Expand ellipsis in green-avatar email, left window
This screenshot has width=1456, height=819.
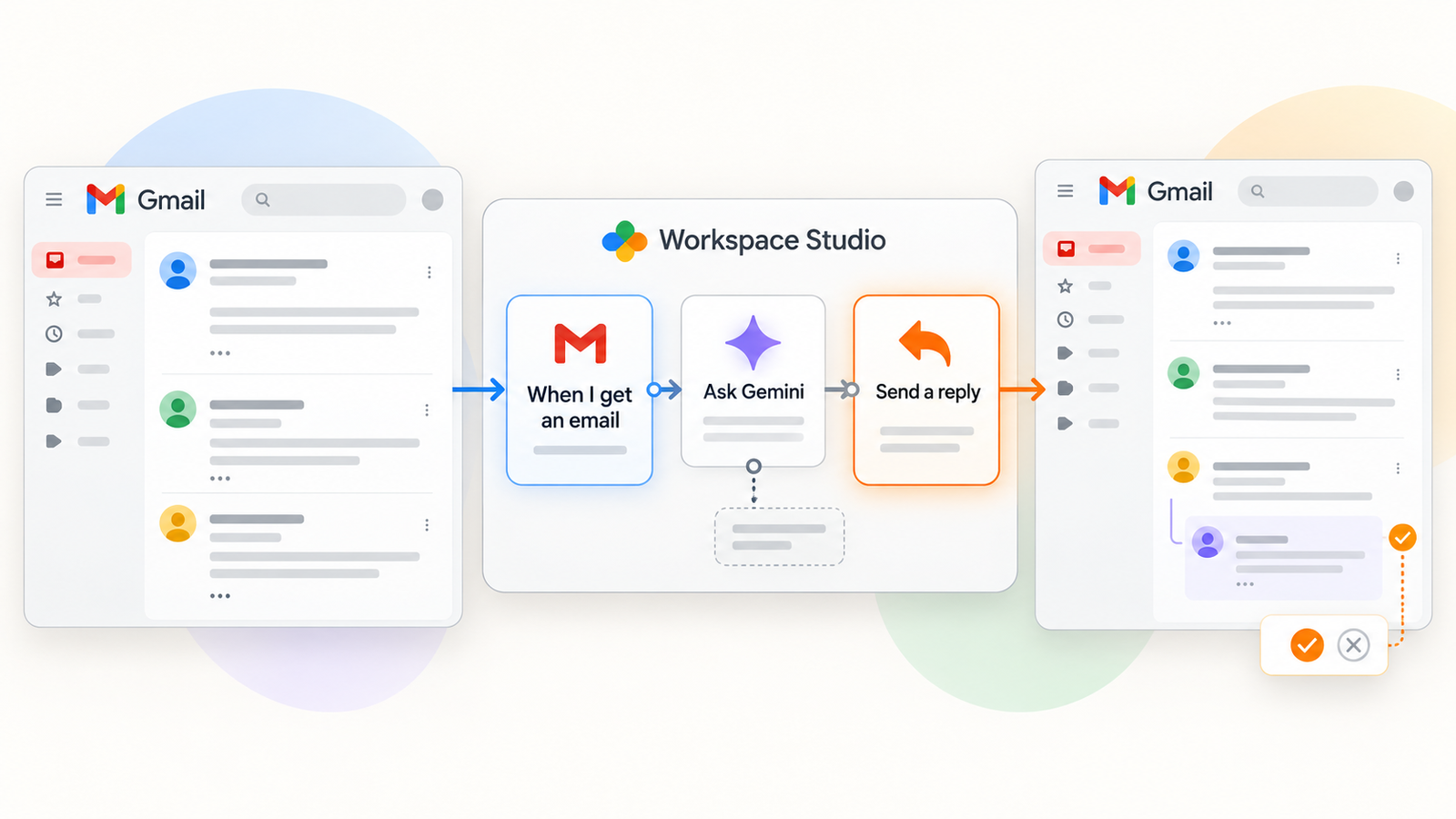[220, 479]
